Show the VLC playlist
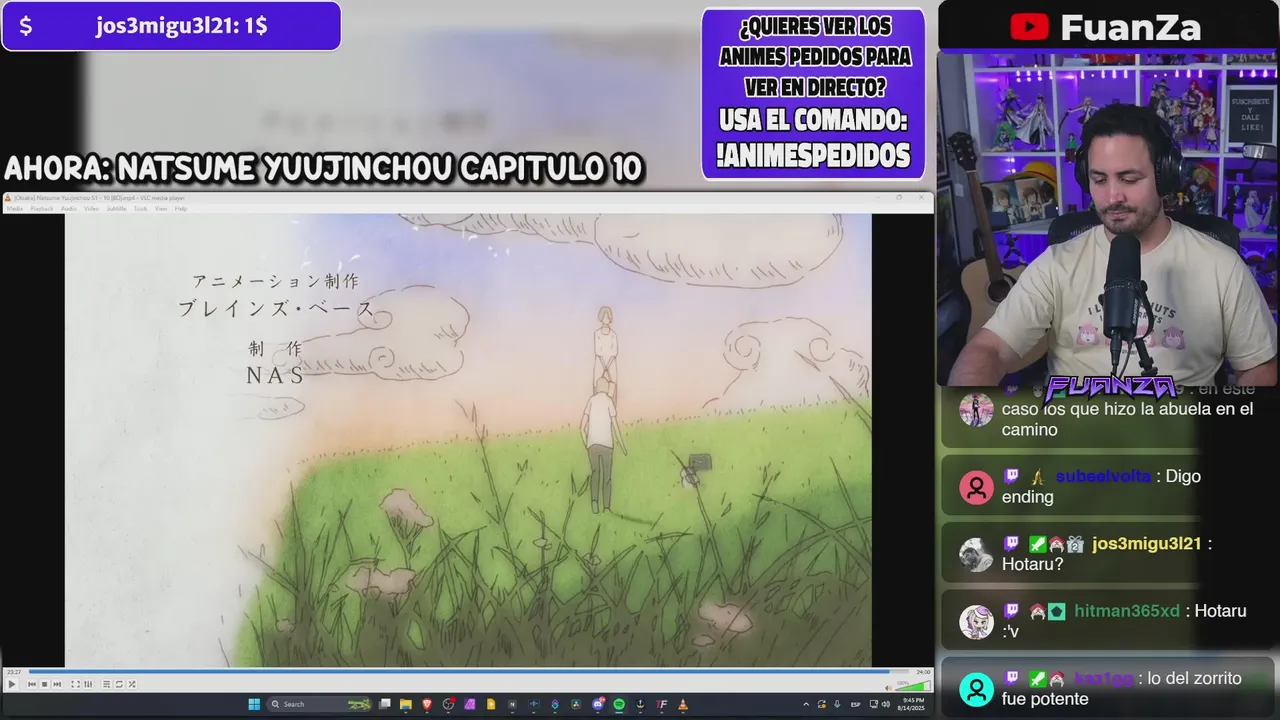The height and width of the screenshot is (720, 1280). [x=107, y=684]
